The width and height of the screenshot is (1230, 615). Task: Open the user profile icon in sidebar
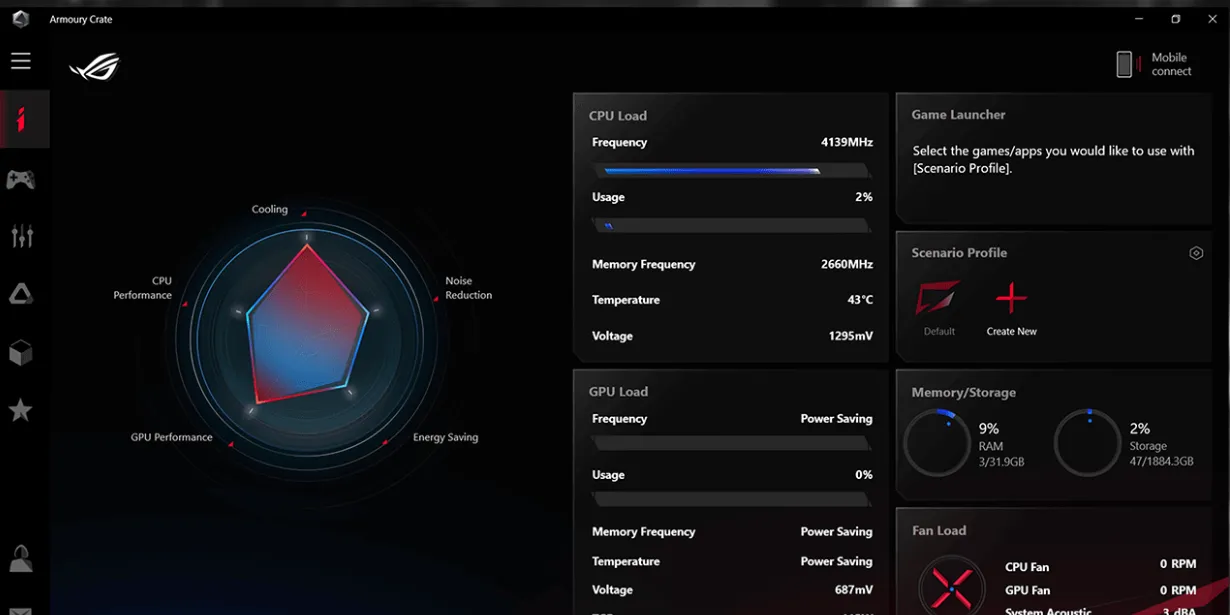tap(21, 558)
